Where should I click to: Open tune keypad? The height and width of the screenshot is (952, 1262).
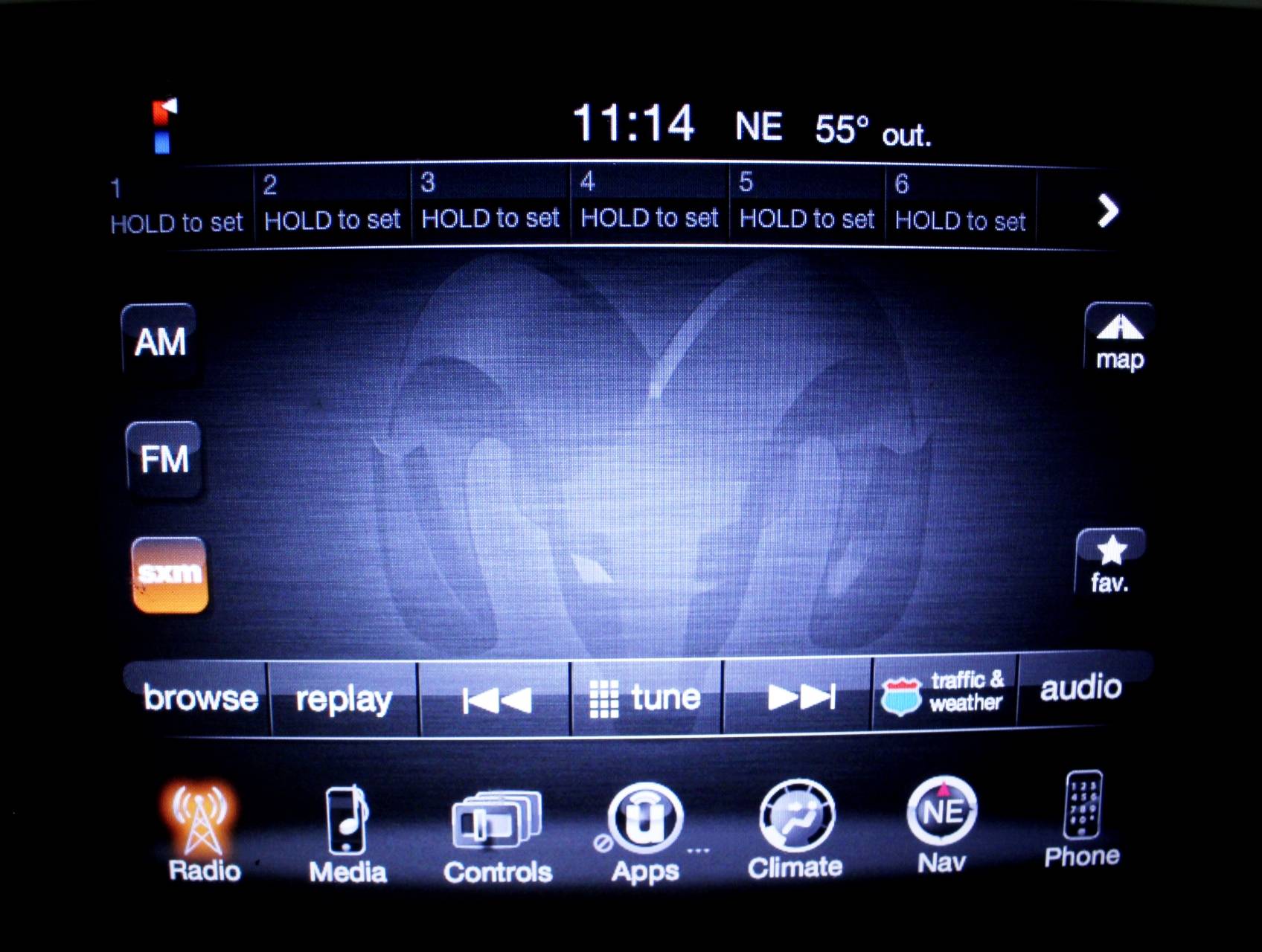(x=645, y=698)
